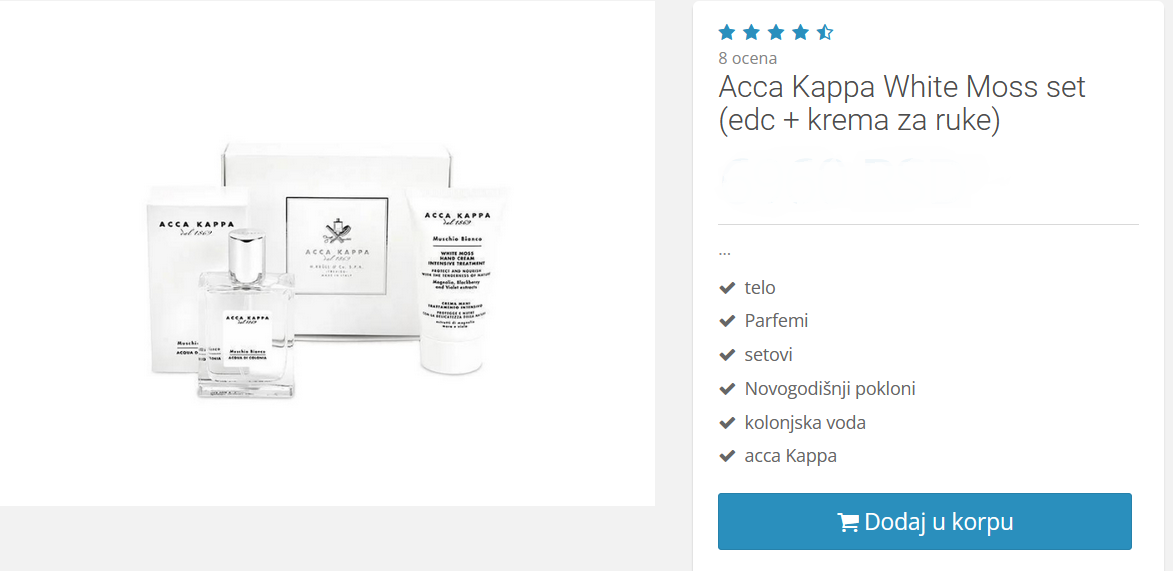The width and height of the screenshot is (1173, 571).
Task: Click the third rating star
Action: [x=776, y=32]
